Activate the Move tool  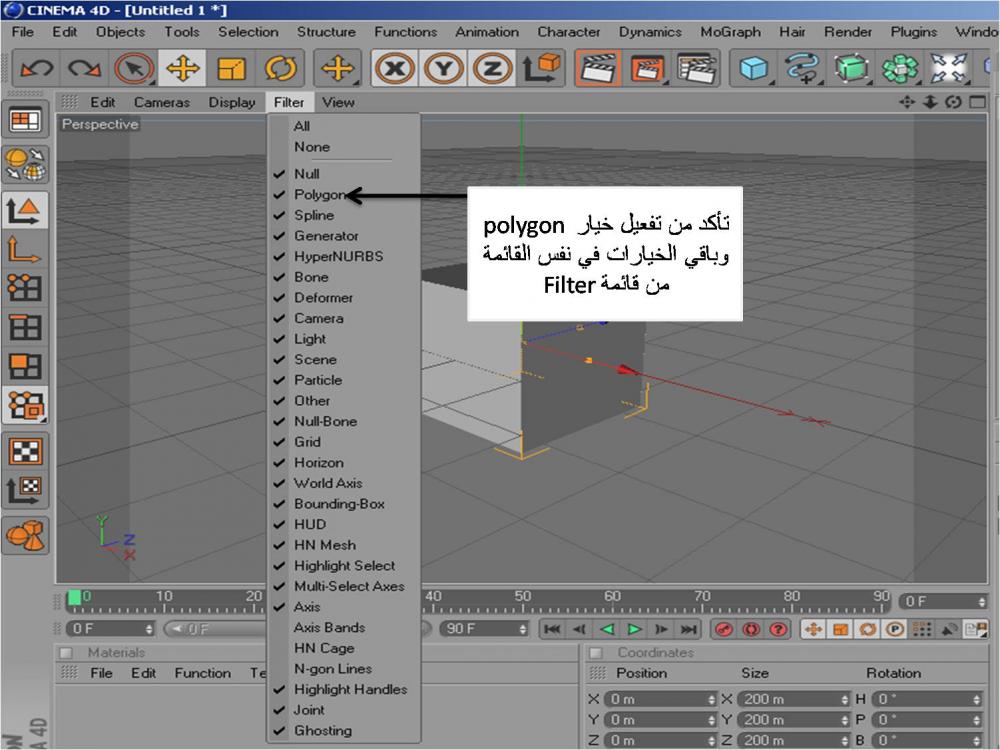click(x=182, y=68)
